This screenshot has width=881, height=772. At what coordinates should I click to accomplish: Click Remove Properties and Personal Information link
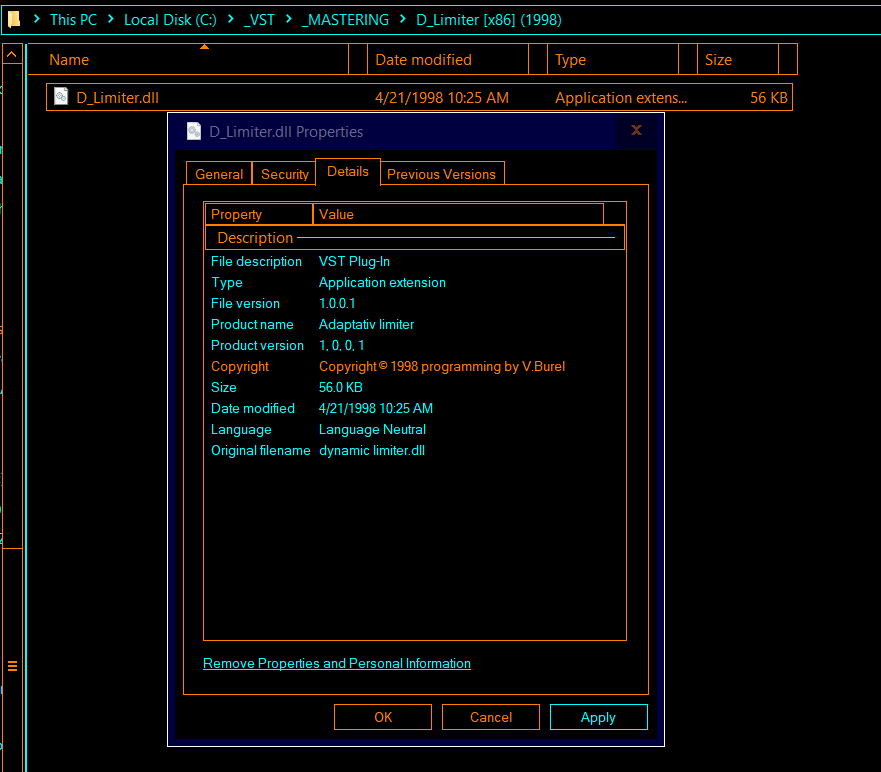pyautogui.click(x=337, y=664)
